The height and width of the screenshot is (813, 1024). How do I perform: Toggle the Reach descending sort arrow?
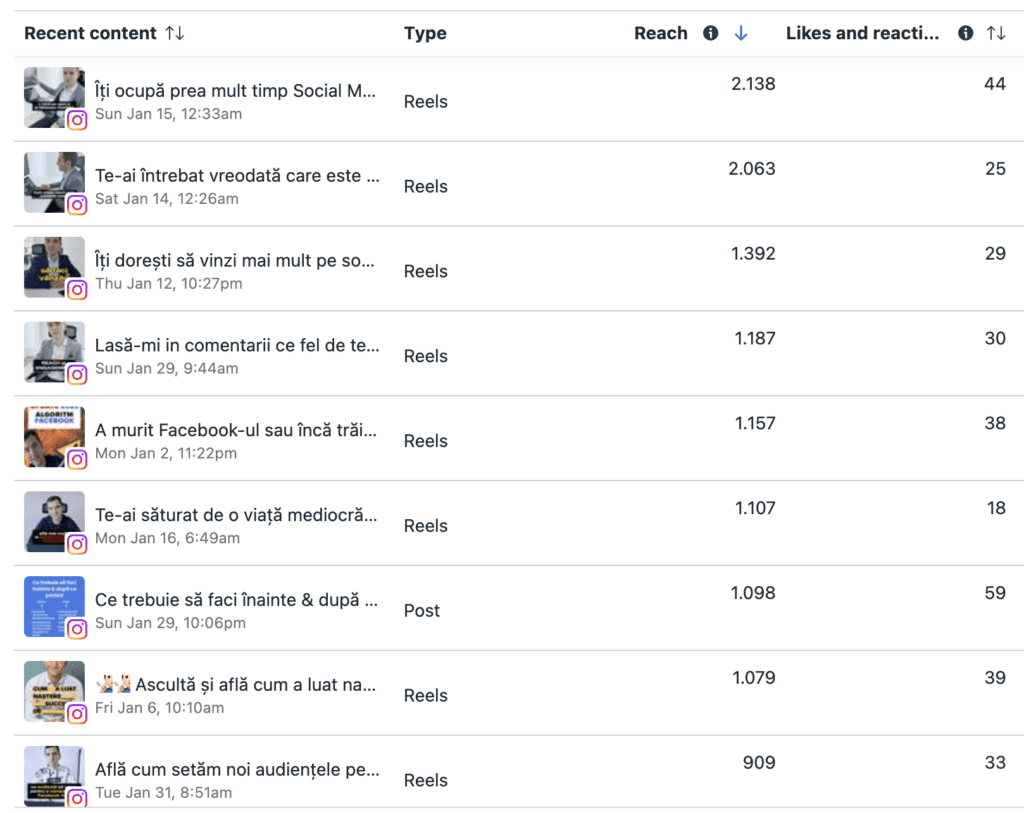[x=741, y=33]
